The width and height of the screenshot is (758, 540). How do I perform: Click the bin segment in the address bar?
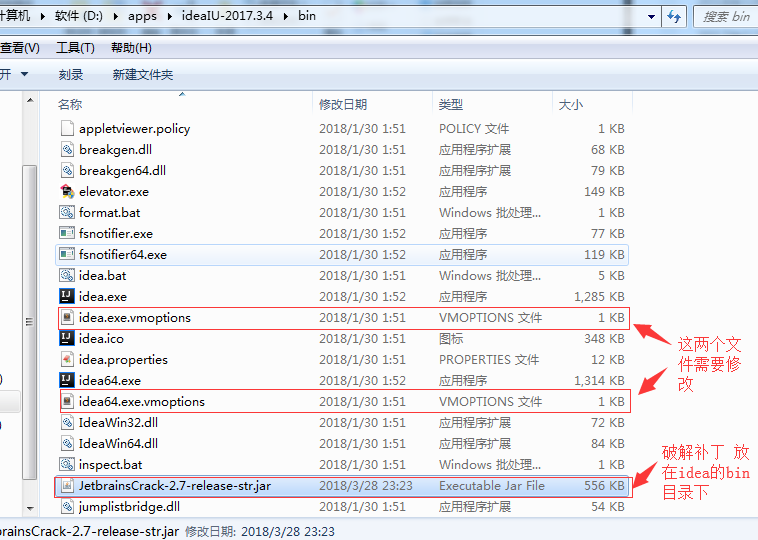coord(307,16)
